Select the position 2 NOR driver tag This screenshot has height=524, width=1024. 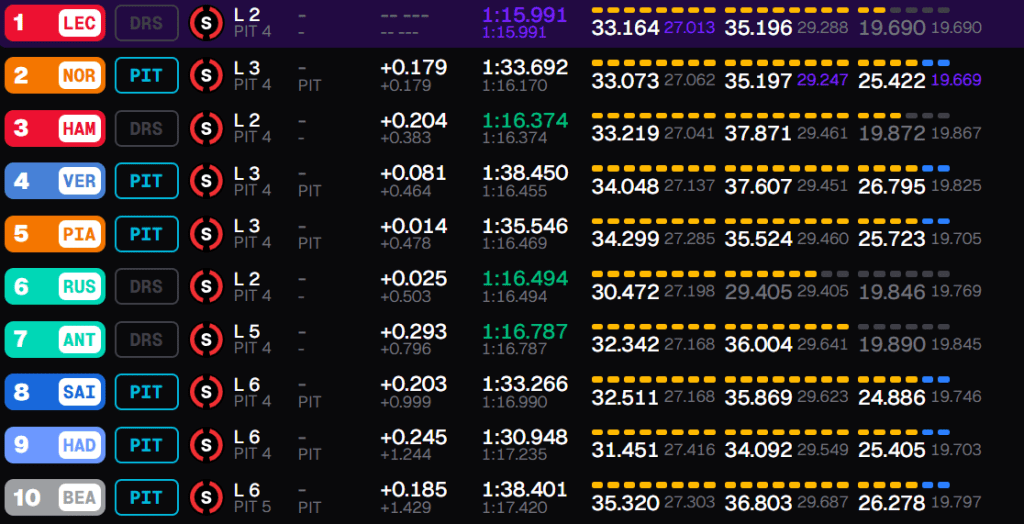[x=55, y=76]
